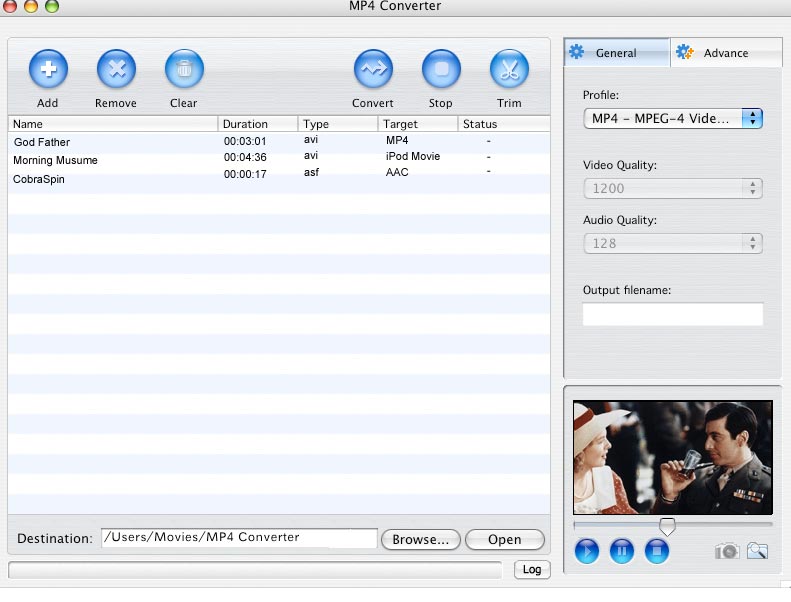Play the video preview

[x=588, y=551]
